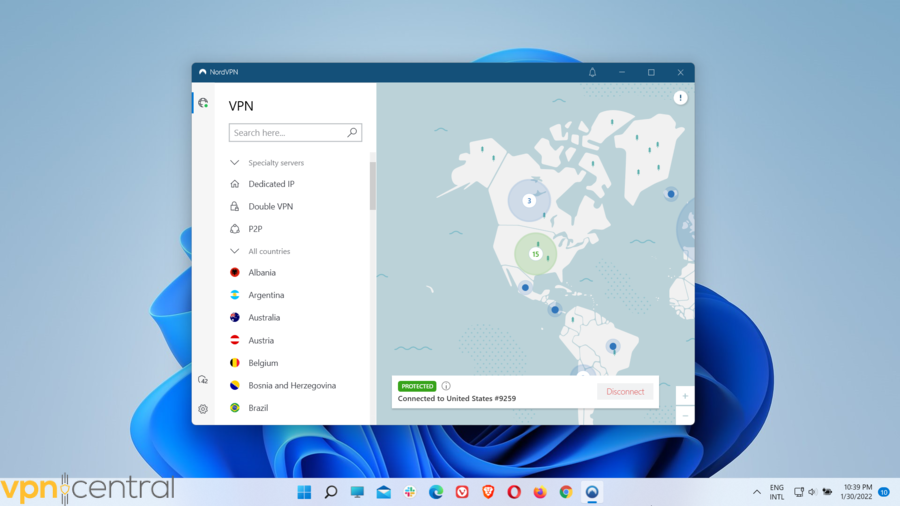Collapse the All countries section
Viewport: 900px width, 506px height.
click(x=235, y=251)
